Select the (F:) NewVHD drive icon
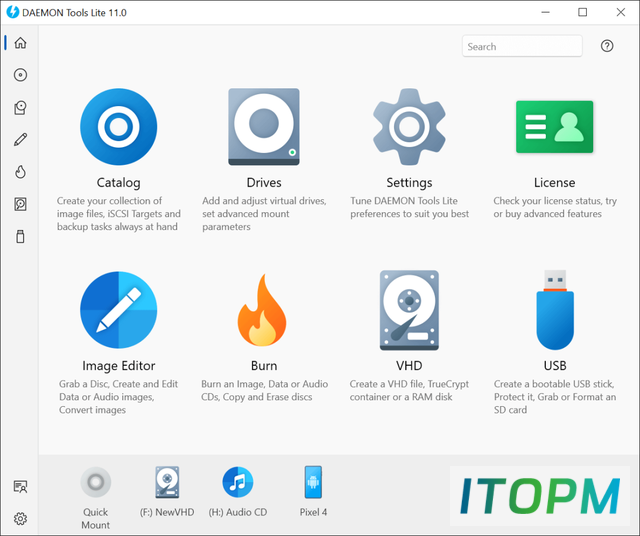 167,482
